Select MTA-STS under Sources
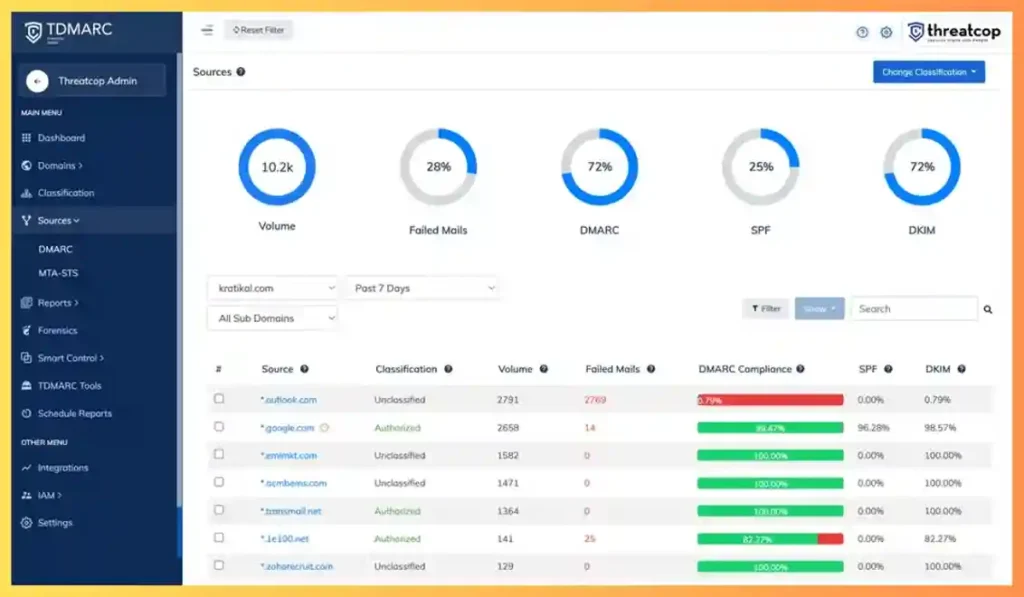This screenshot has width=1024, height=597. point(58,274)
